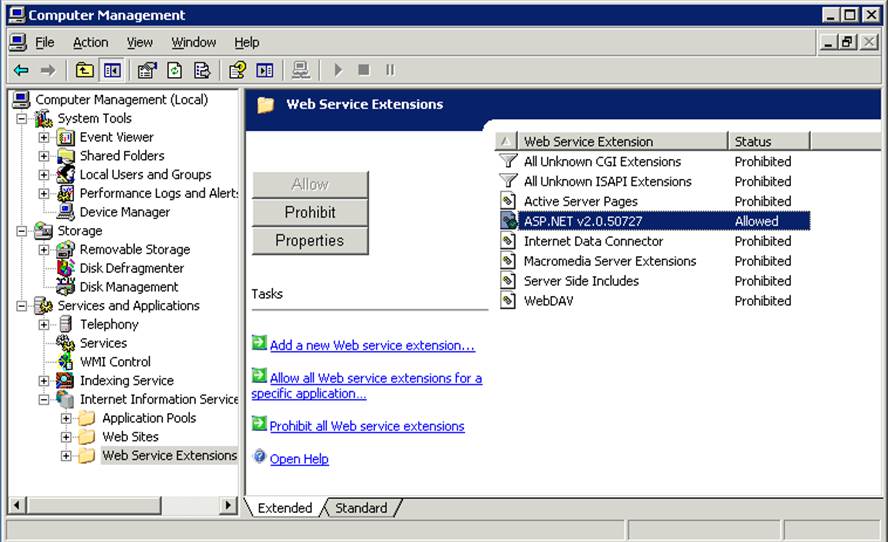Click the Back arrow toolbar icon
Screen dimensions: 888x542
[x=21, y=70]
